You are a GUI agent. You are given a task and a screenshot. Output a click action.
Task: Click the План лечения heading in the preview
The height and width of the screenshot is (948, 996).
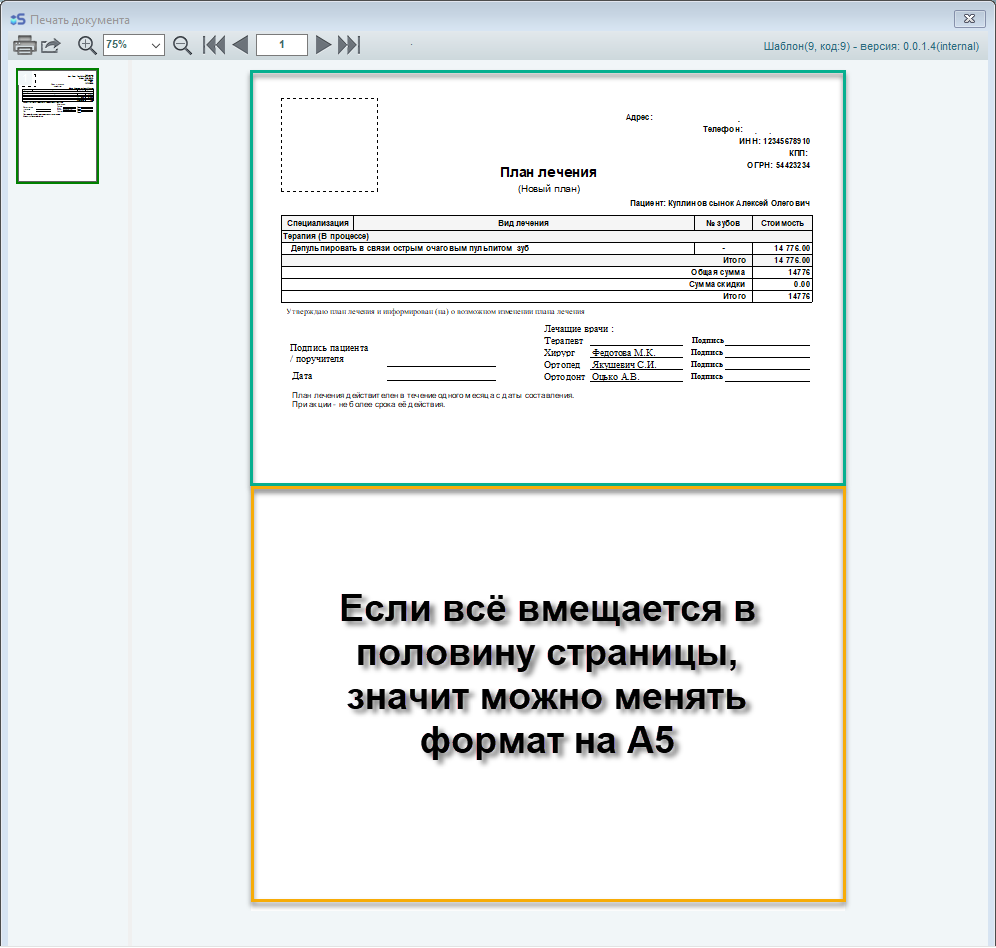[548, 172]
